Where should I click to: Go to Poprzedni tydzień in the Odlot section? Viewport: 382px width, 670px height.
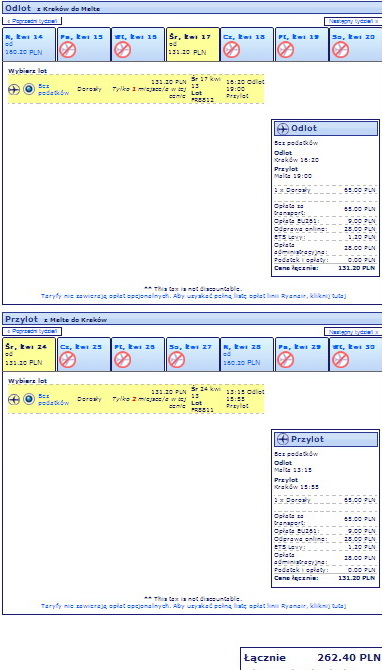pos(32,21)
